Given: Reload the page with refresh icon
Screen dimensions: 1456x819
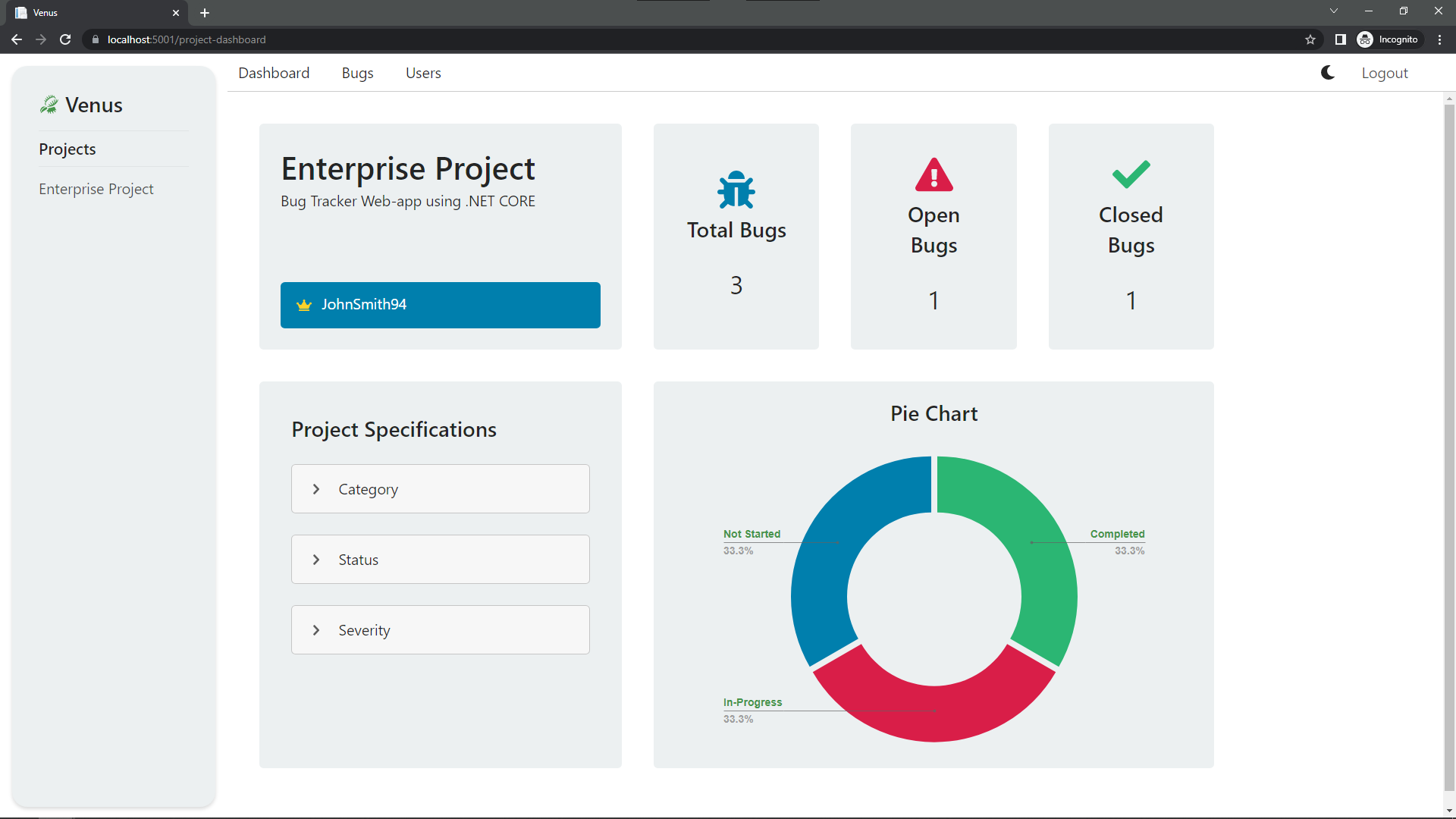Looking at the screenshot, I should (x=65, y=39).
